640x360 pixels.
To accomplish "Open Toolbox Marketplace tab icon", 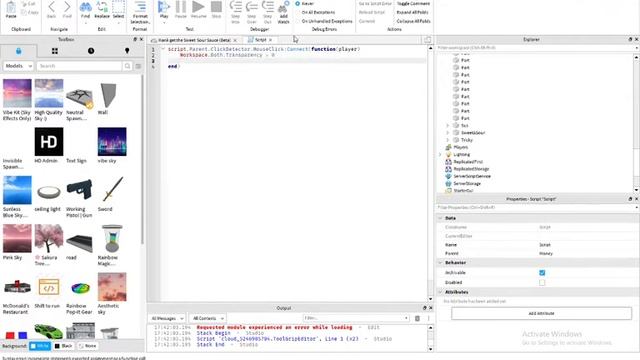I will (18, 51).
